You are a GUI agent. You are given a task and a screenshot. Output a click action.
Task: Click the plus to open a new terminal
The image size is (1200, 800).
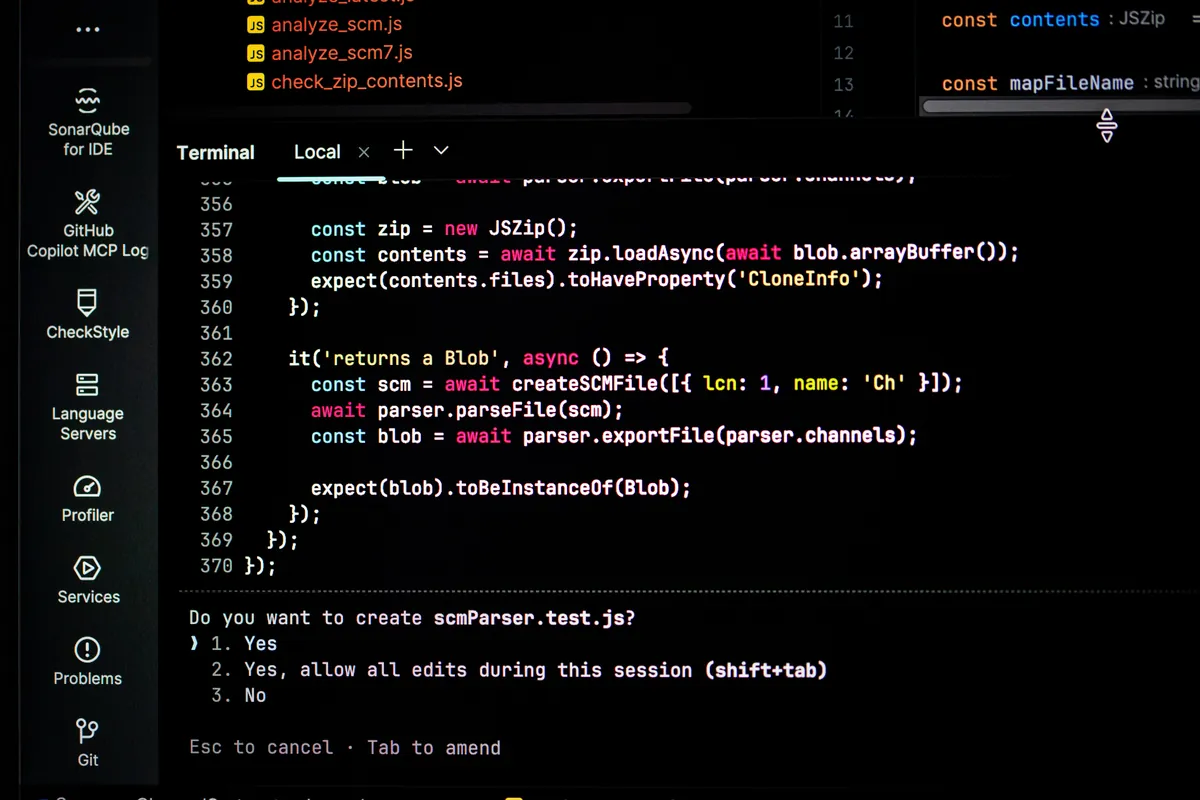[x=403, y=150]
